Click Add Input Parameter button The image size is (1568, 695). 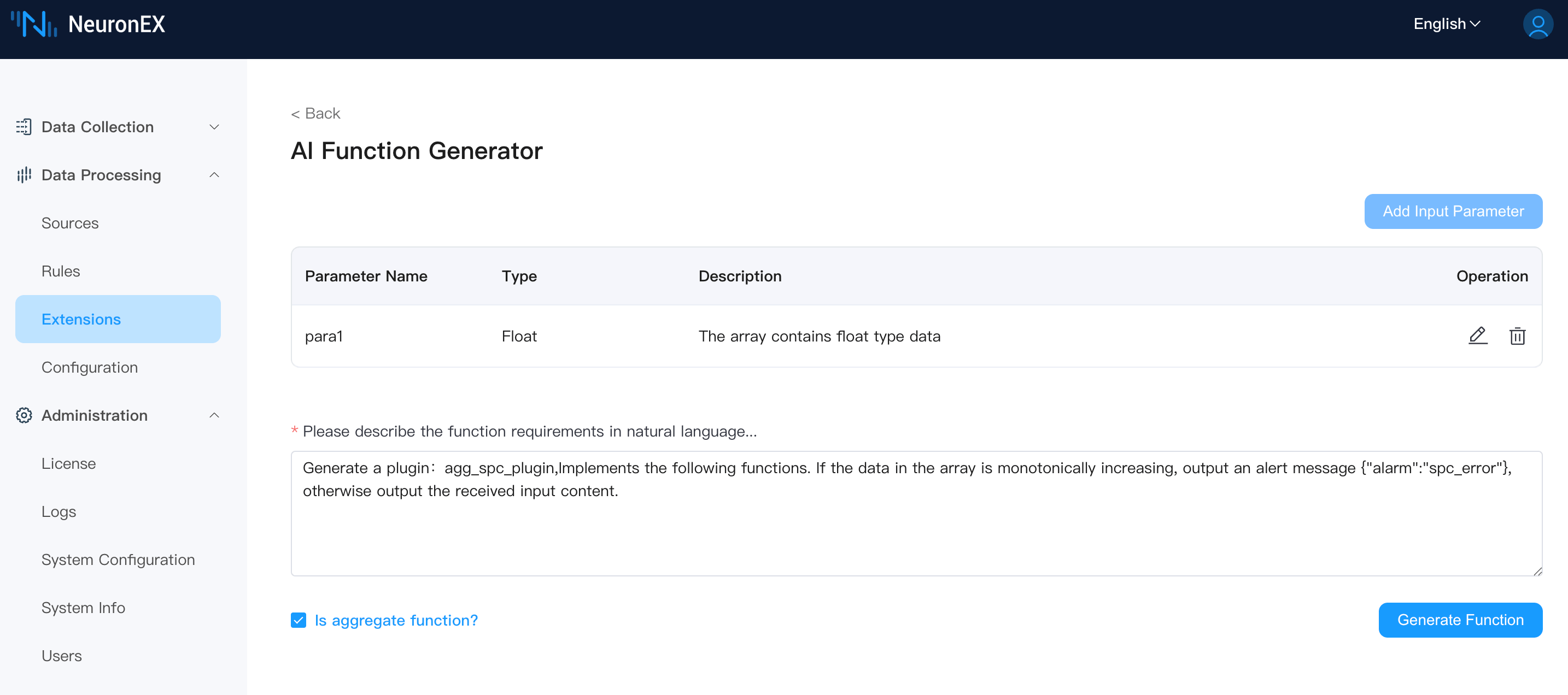coord(1452,211)
